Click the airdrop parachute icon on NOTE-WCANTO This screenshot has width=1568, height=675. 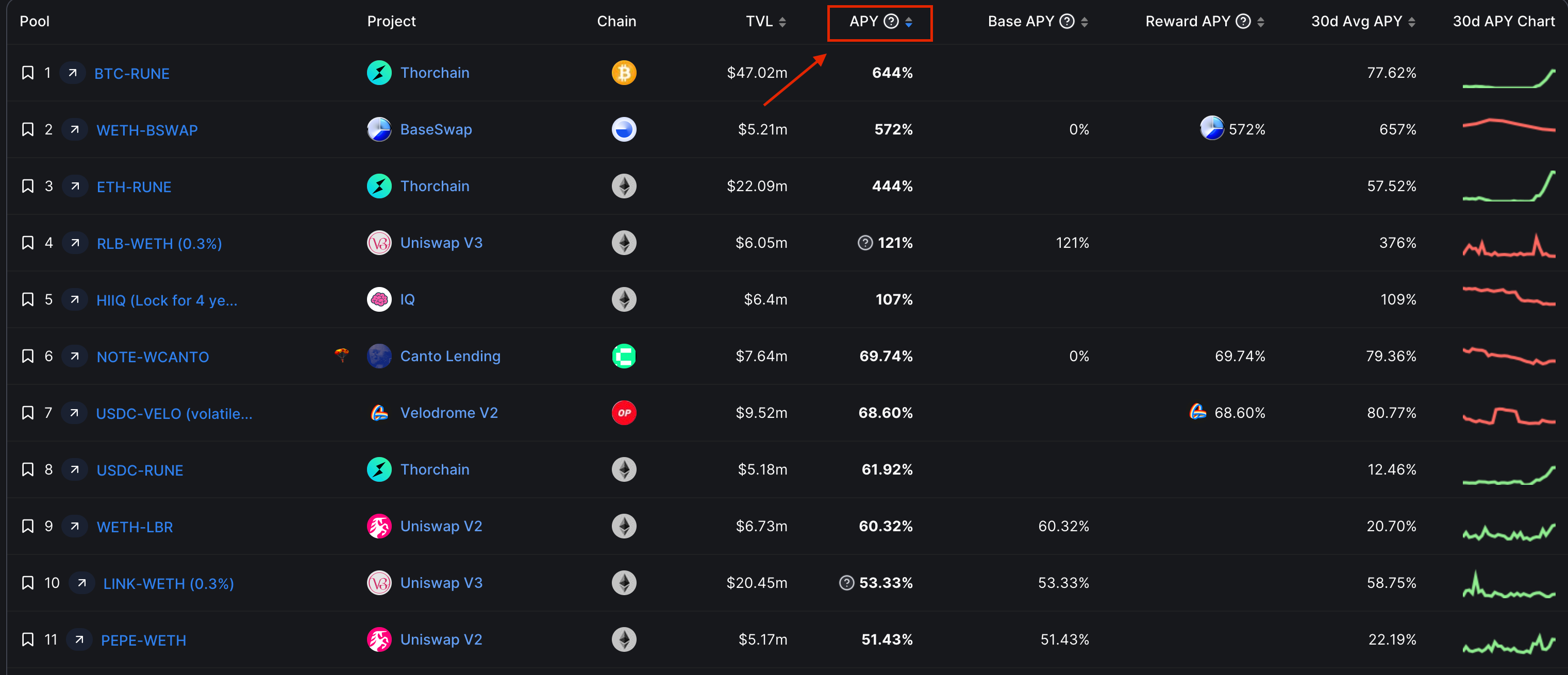(341, 355)
